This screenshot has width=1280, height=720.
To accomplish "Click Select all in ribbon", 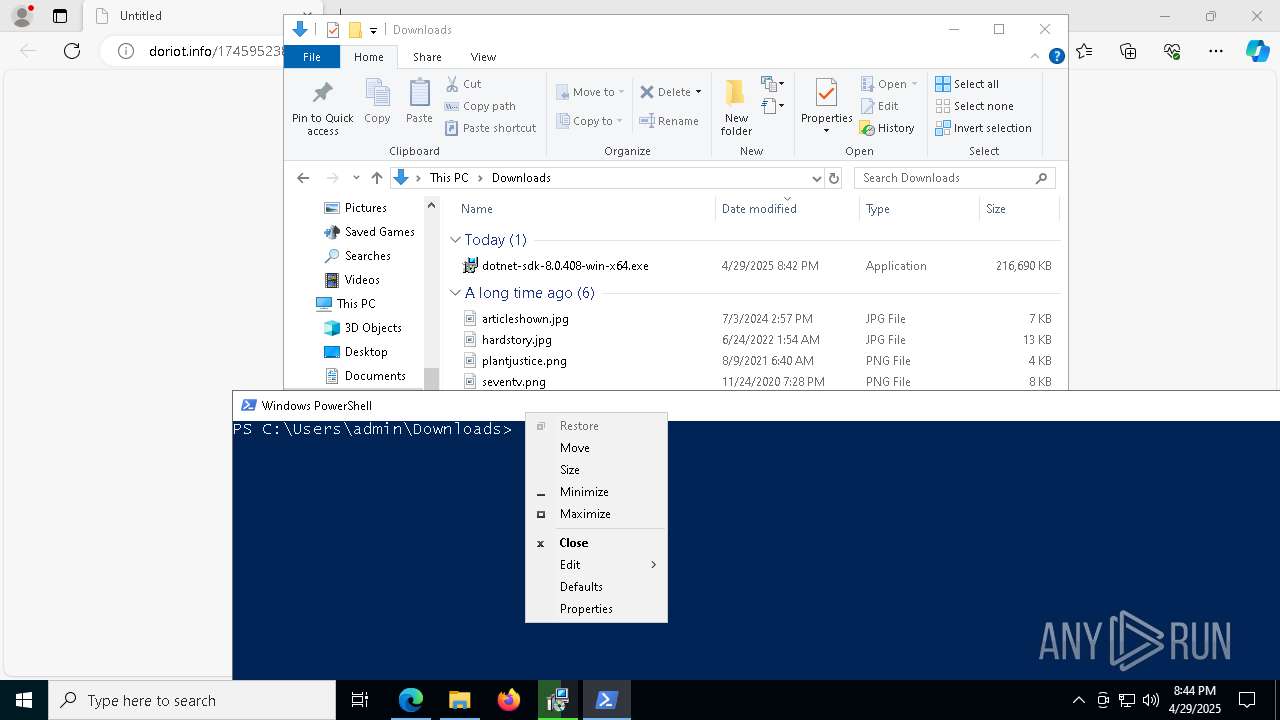I will click(x=967, y=84).
